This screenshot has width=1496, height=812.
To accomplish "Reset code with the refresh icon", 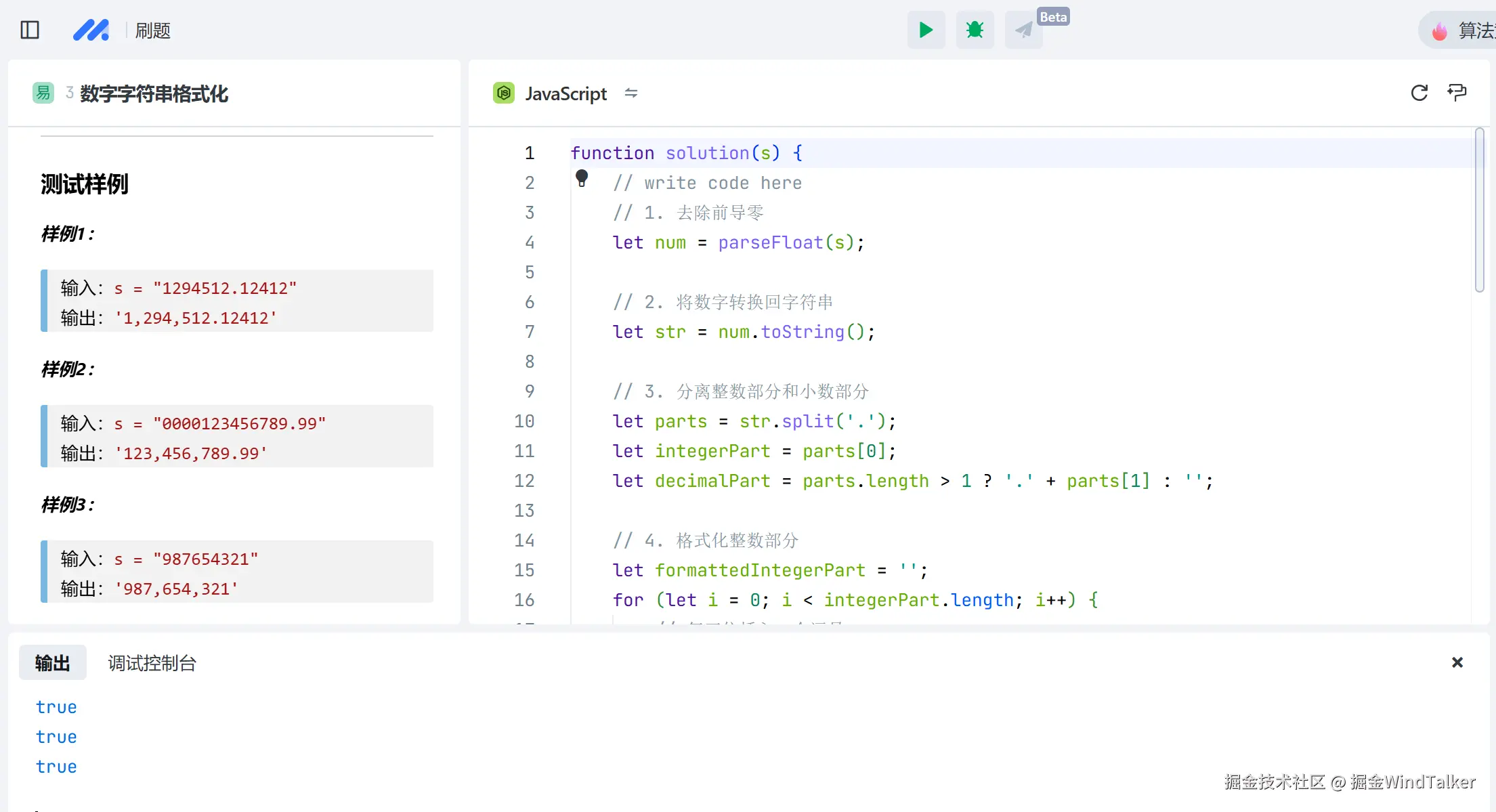I will (x=1419, y=93).
